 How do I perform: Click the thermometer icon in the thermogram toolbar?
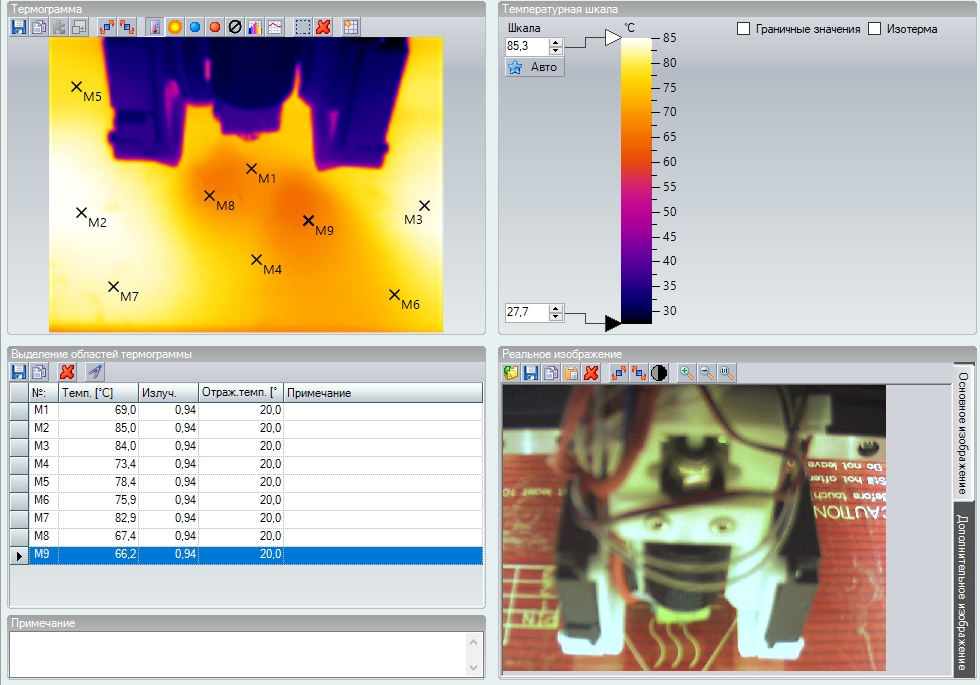(154, 27)
